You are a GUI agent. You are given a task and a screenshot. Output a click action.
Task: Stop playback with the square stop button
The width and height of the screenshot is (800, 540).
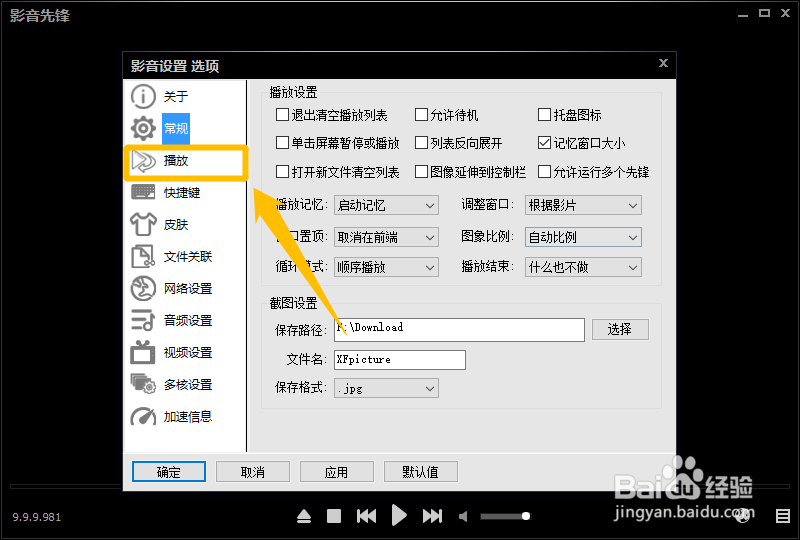coord(334,516)
